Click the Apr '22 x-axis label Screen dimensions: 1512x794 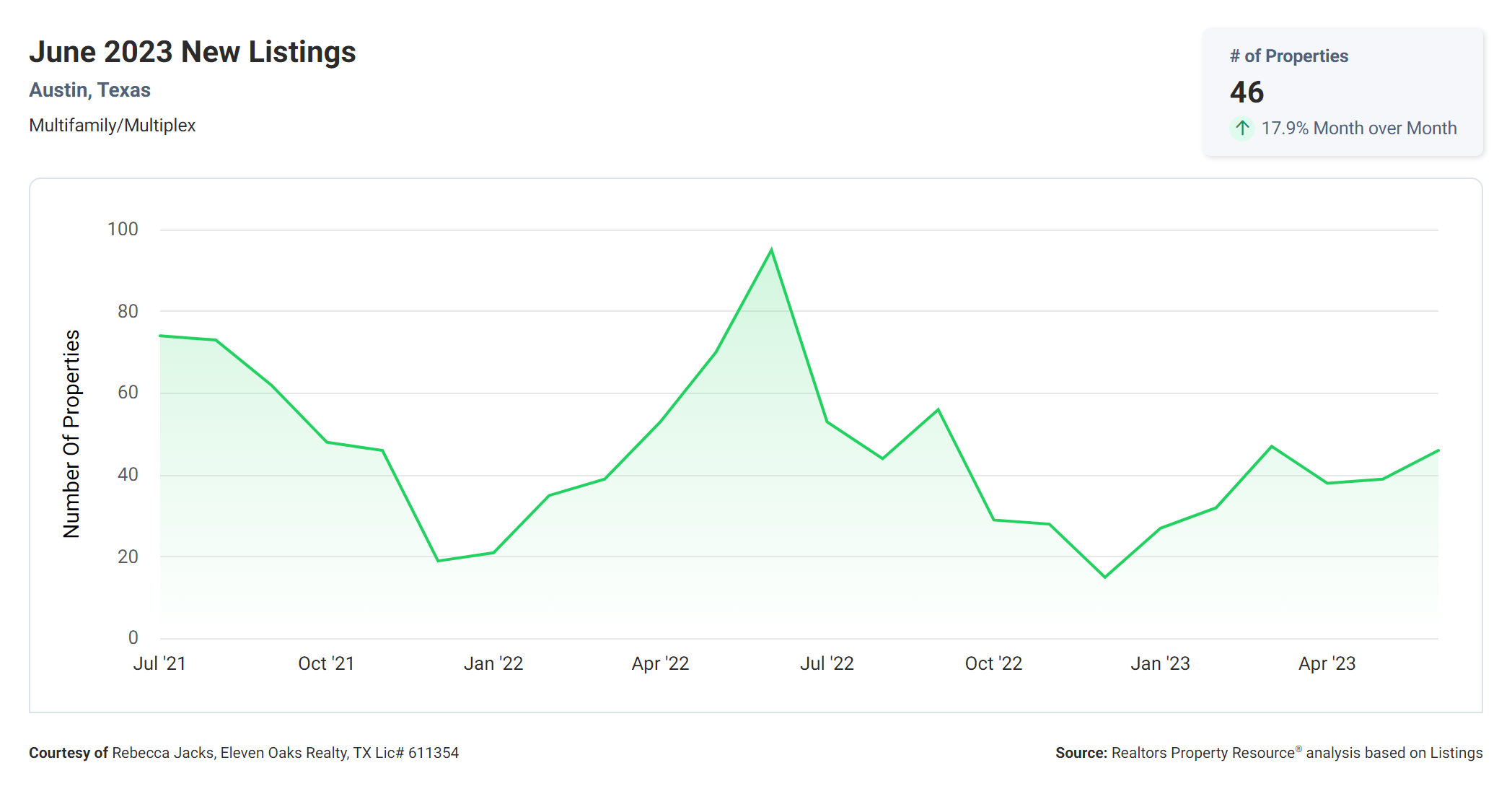pyautogui.click(x=660, y=663)
